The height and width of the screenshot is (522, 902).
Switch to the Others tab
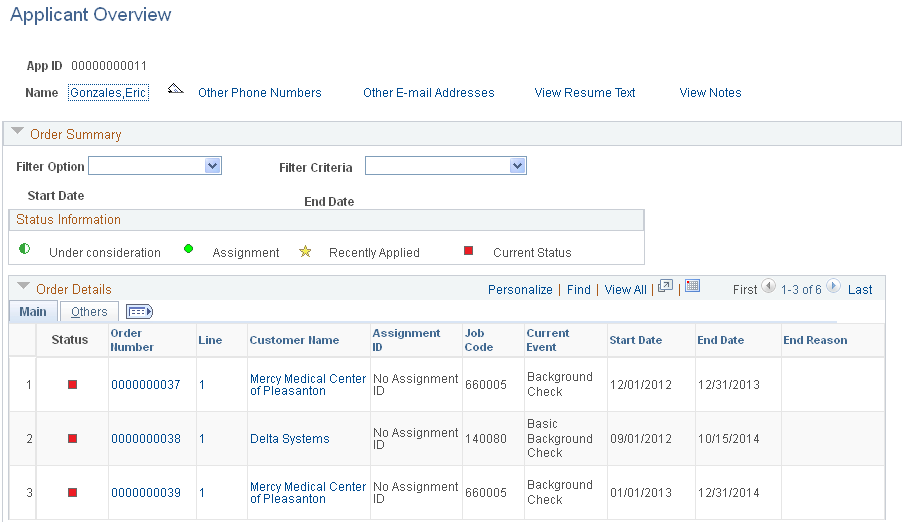tap(89, 311)
